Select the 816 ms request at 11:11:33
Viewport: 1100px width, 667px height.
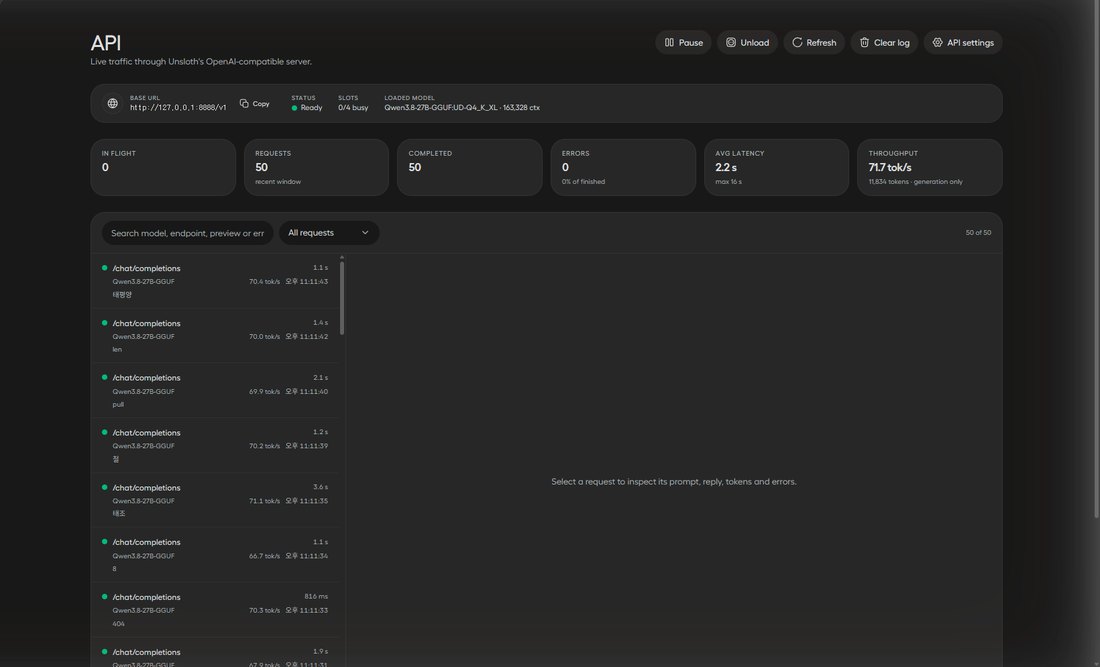coord(215,609)
